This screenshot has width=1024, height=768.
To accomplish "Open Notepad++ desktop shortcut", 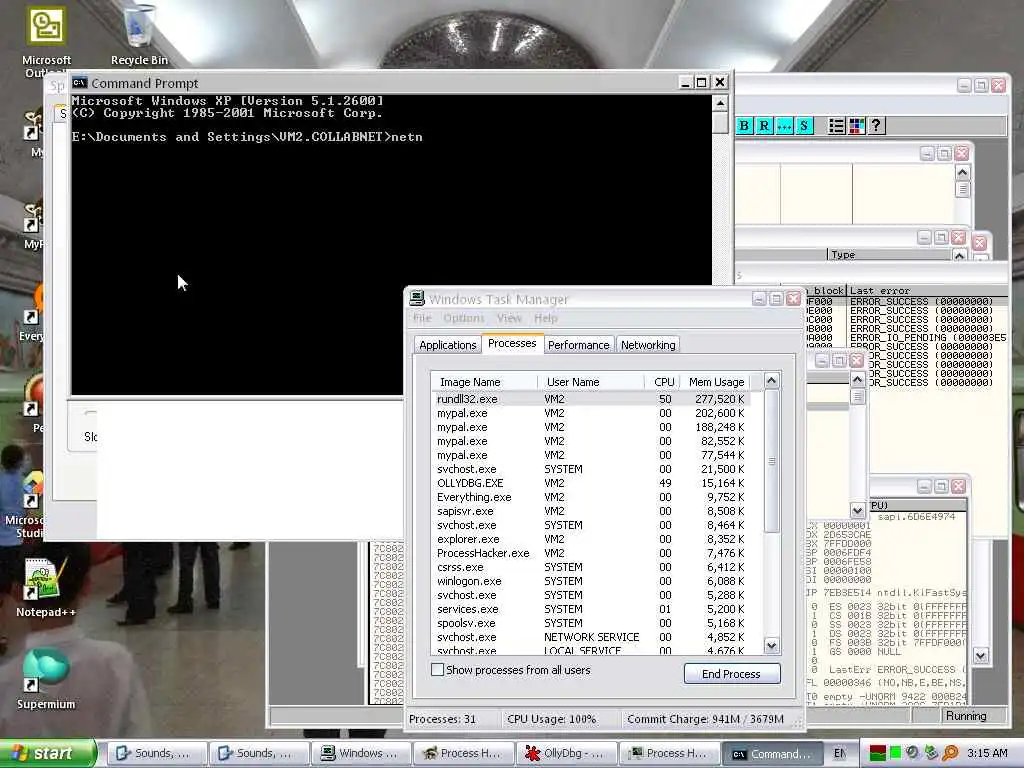I will pyautogui.click(x=45, y=588).
